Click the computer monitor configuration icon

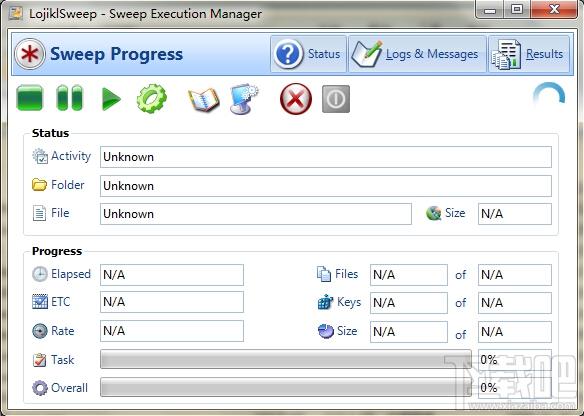[x=244, y=99]
